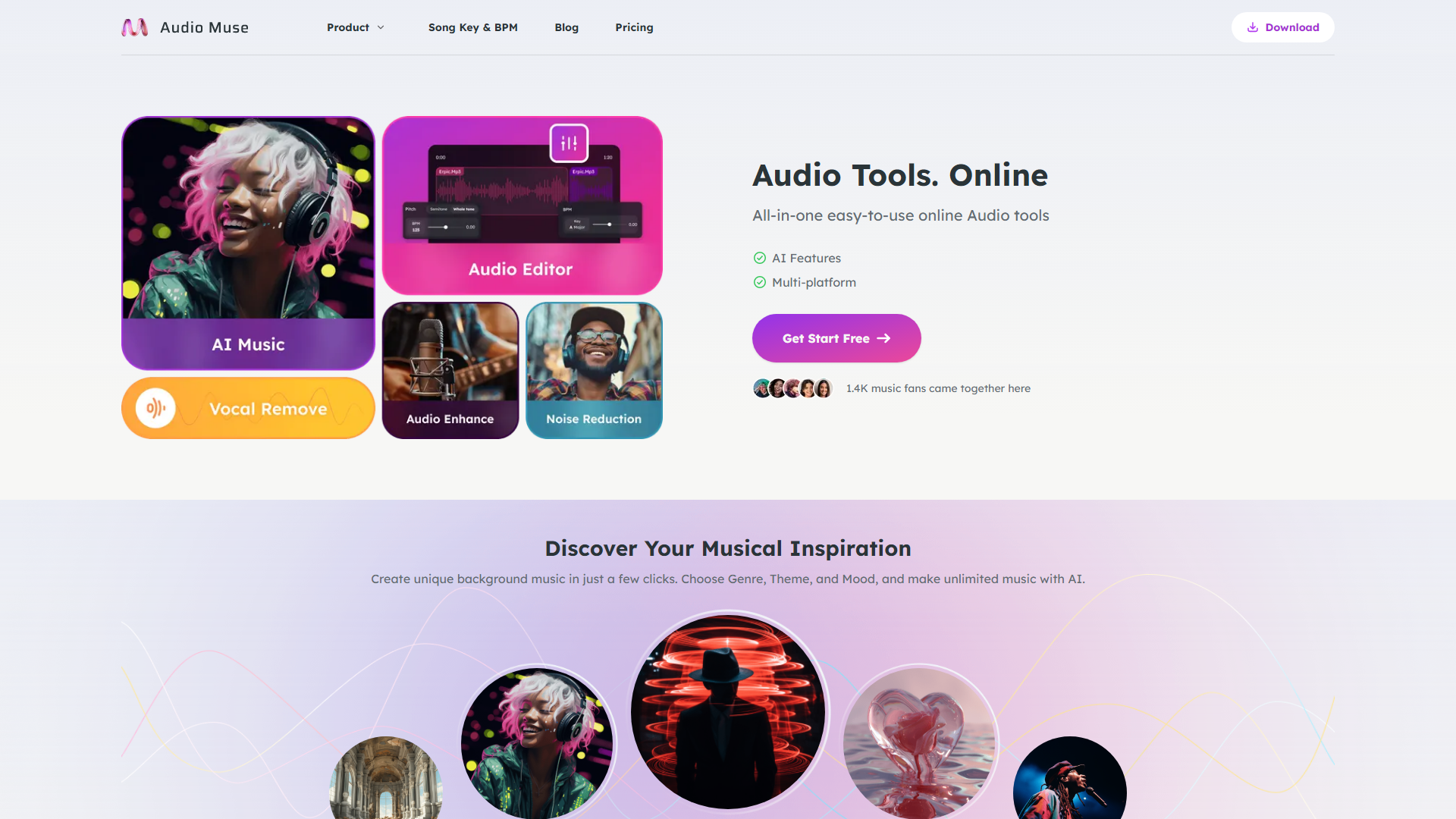Click the waveform editor icon in Audio Editor
1456x819 pixels.
point(567,142)
